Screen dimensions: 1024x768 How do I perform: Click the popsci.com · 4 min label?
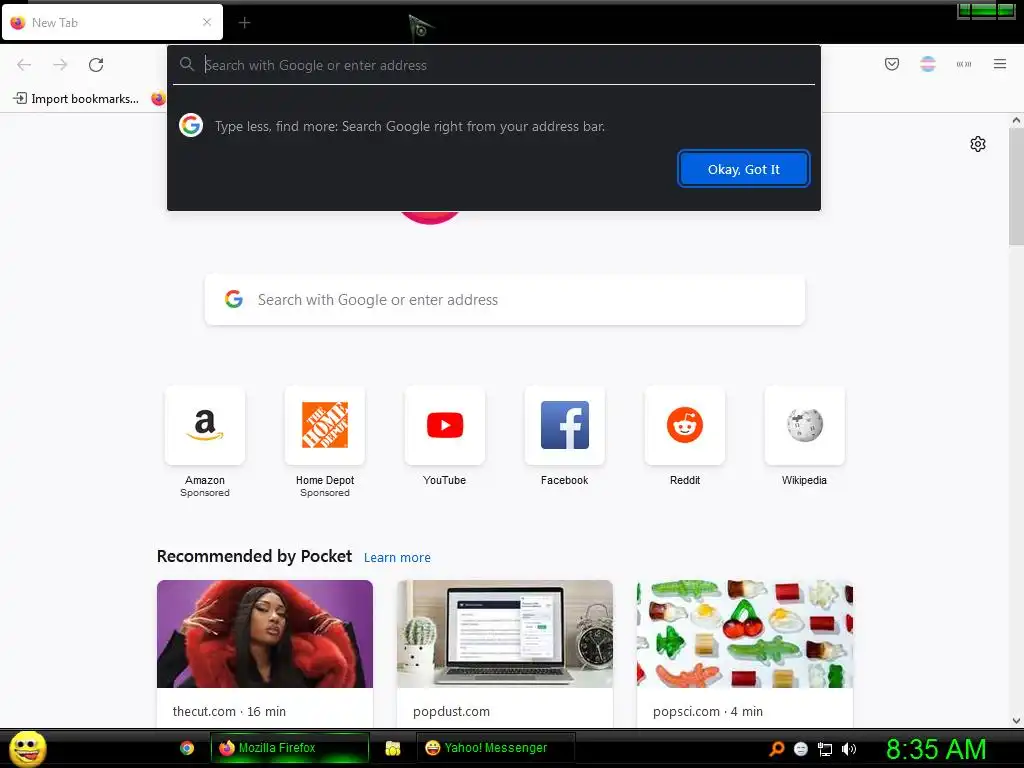point(708,711)
